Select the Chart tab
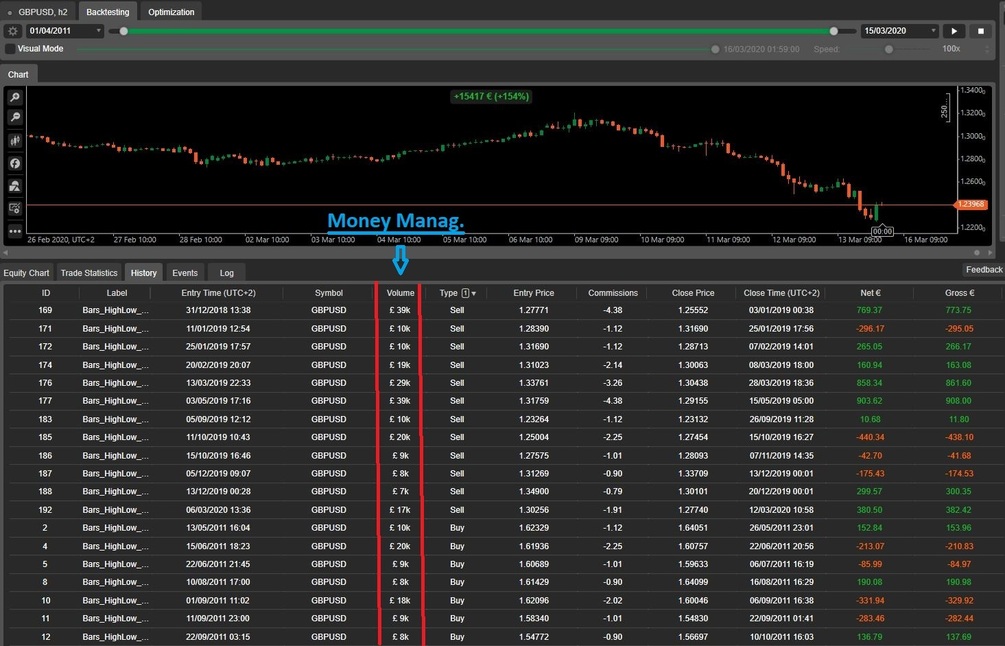The height and width of the screenshot is (646, 1005). (18, 74)
